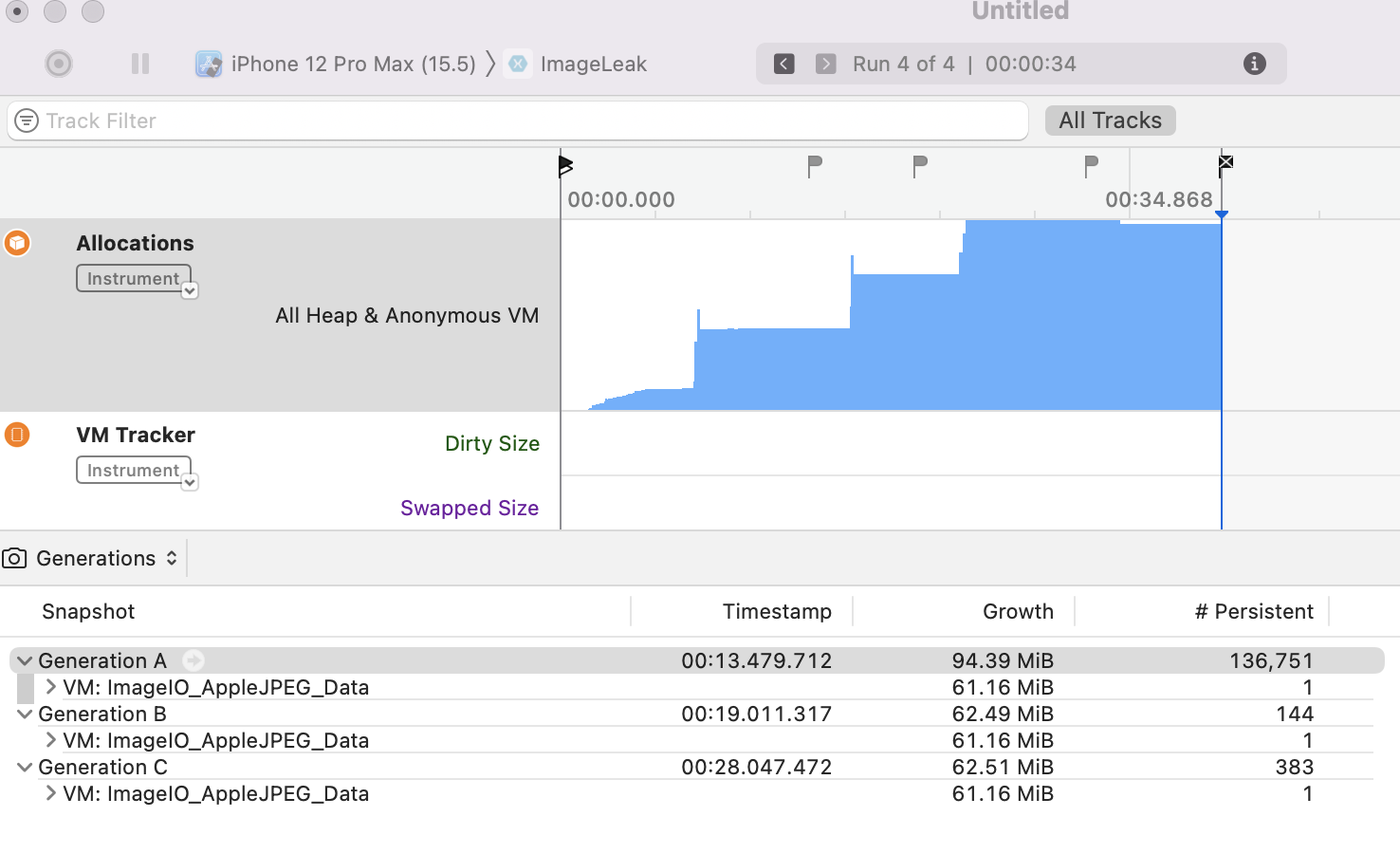Sort by the # Persistent column header

click(1254, 611)
